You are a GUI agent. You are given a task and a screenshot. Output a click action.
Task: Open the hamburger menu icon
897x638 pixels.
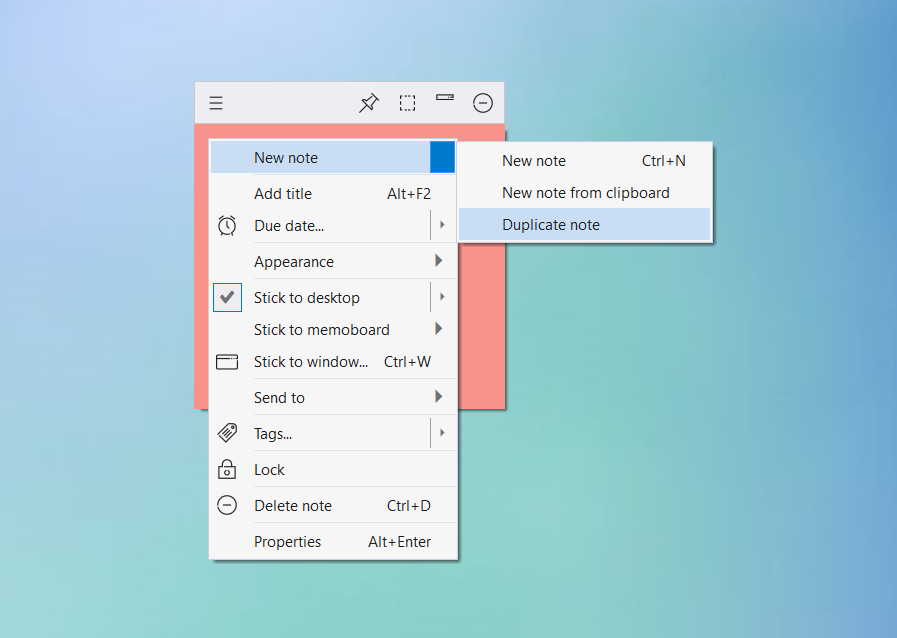click(216, 103)
